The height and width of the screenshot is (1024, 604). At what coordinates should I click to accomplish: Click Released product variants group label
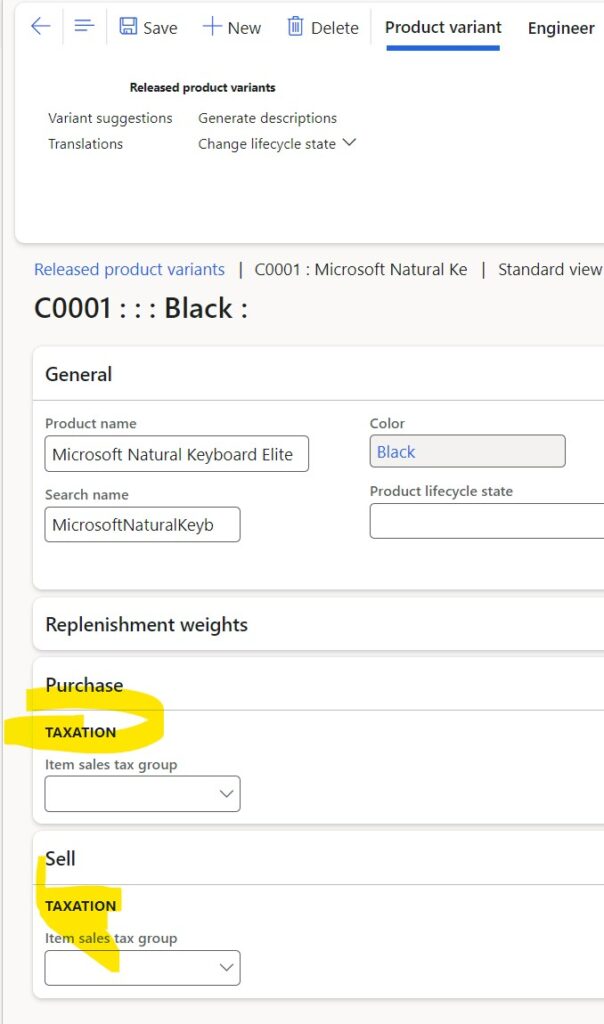click(x=202, y=88)
